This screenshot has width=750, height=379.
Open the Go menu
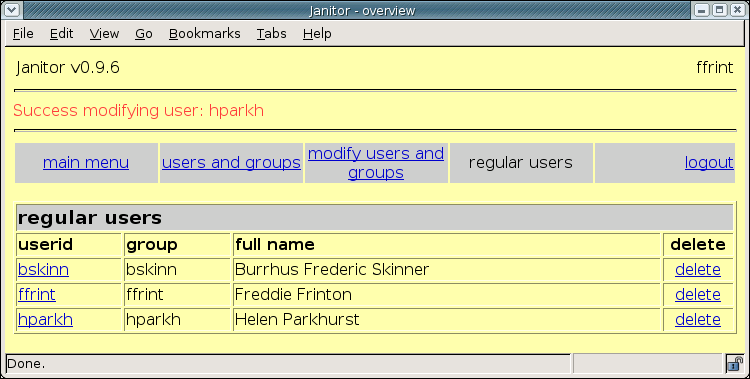(143, 33)
